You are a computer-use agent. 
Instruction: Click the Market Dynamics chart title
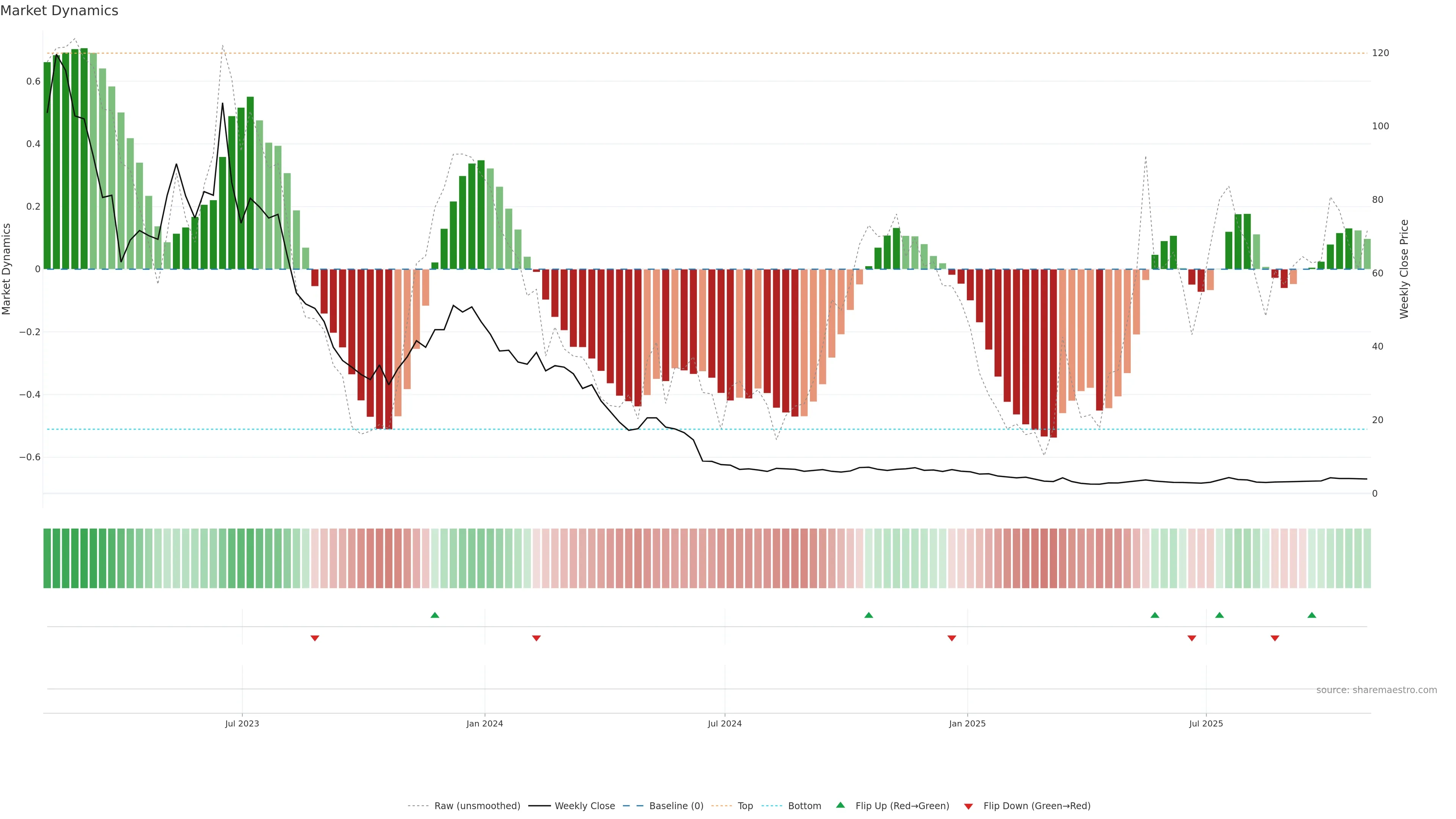[x=60, y=11]
